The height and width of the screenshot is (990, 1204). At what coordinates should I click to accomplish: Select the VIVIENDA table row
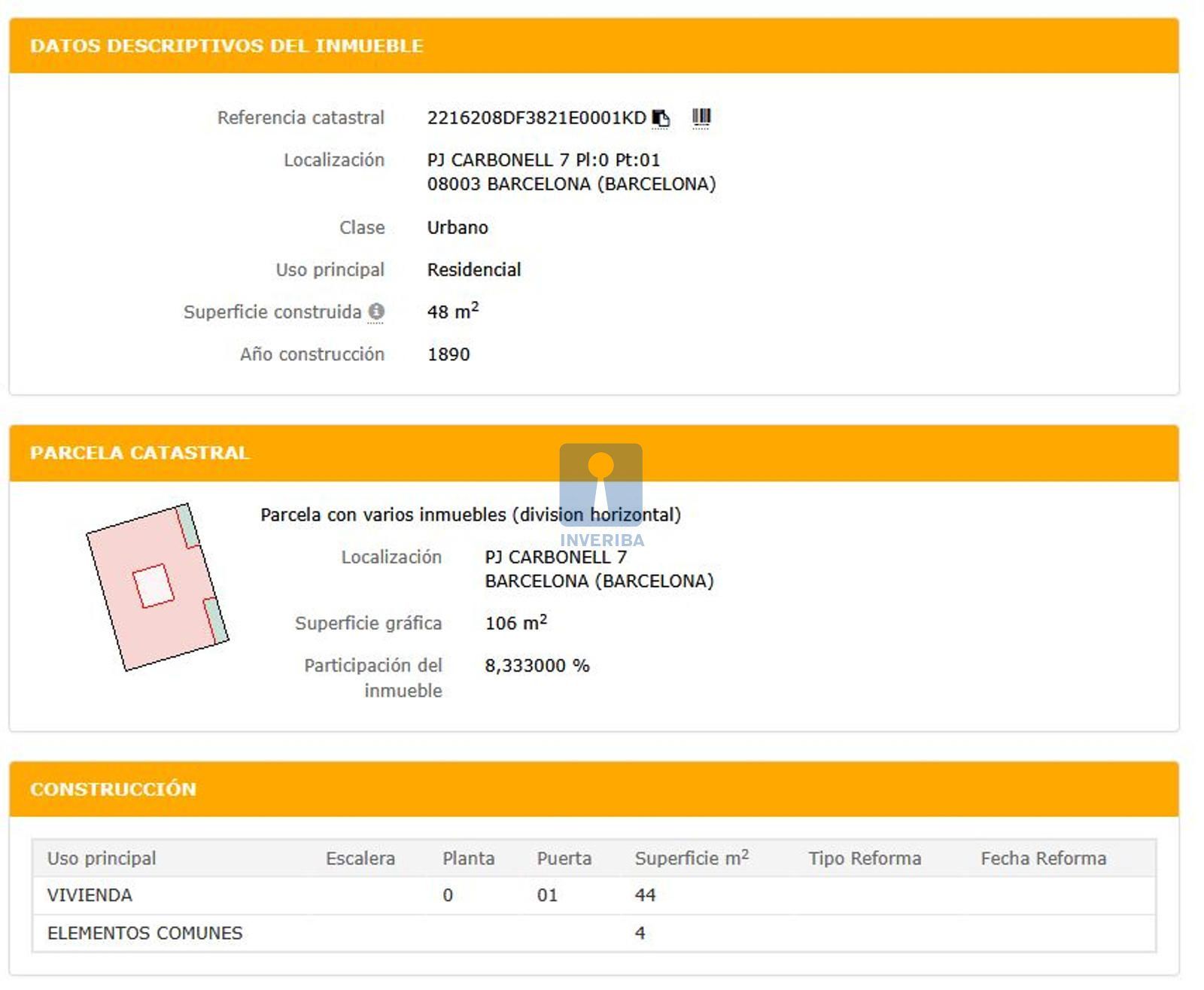pos(90,895)
